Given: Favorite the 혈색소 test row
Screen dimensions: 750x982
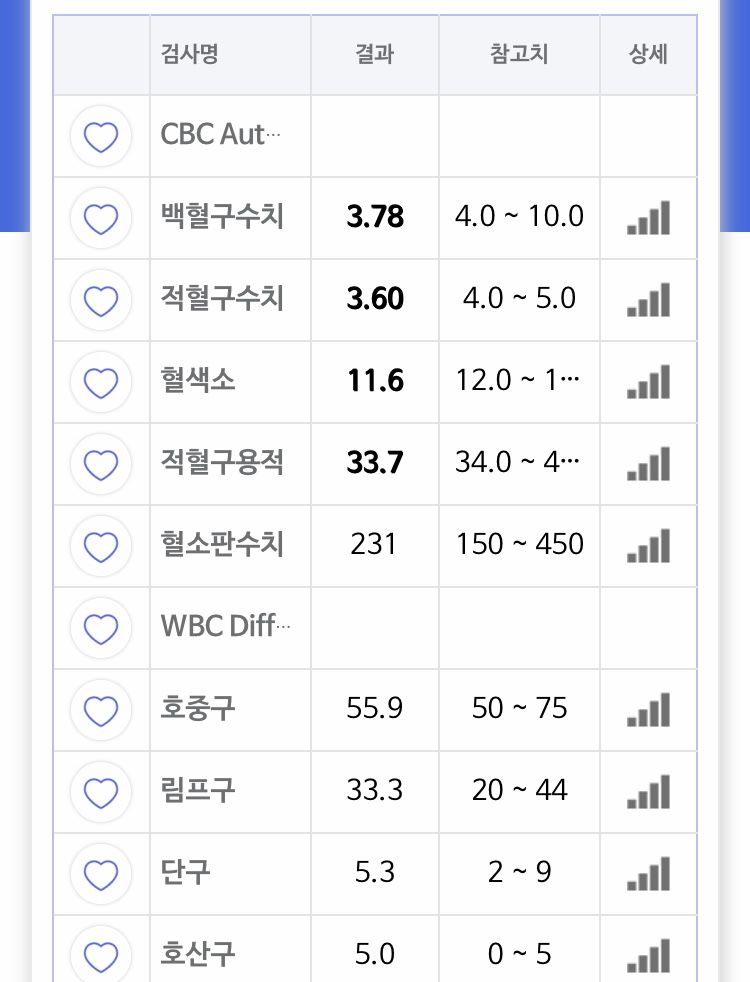Looking at the screenshot, I should [101, 382].
